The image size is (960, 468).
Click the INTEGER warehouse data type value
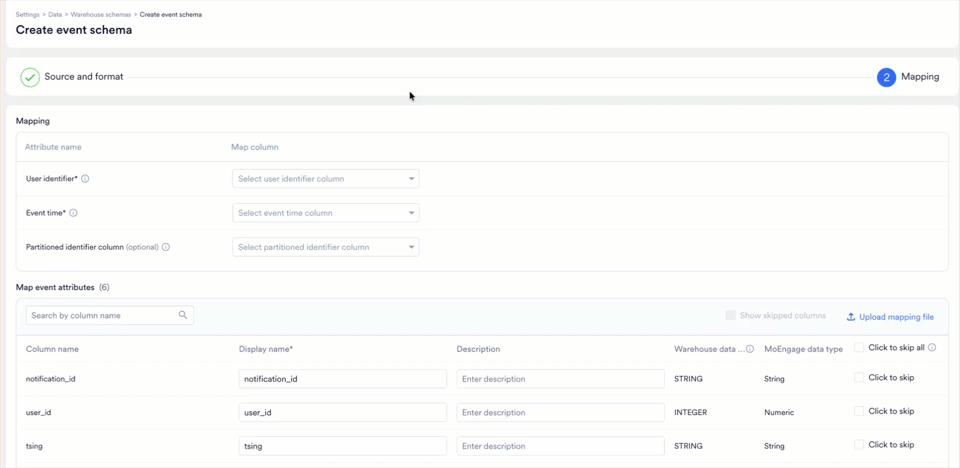[x=691, y=412]
